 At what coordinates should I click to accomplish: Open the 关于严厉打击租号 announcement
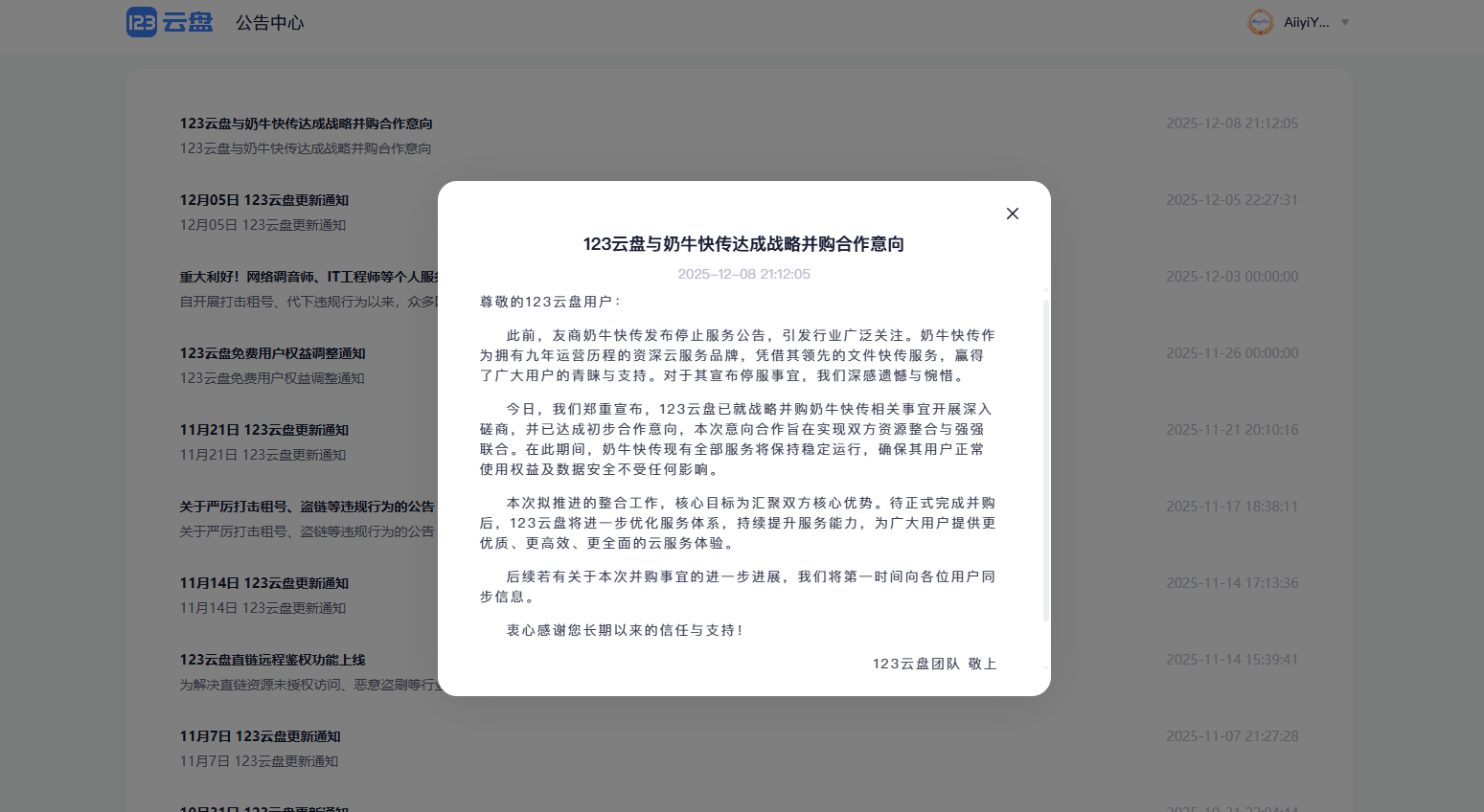pyautogui.click(x=307, y=507)
